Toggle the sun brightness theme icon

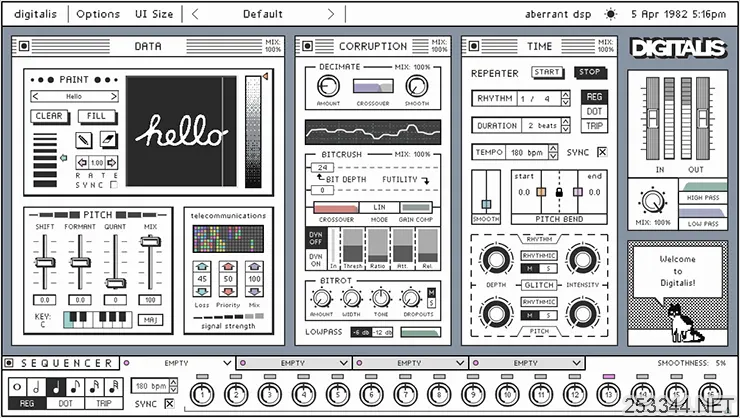pos(611,14)
